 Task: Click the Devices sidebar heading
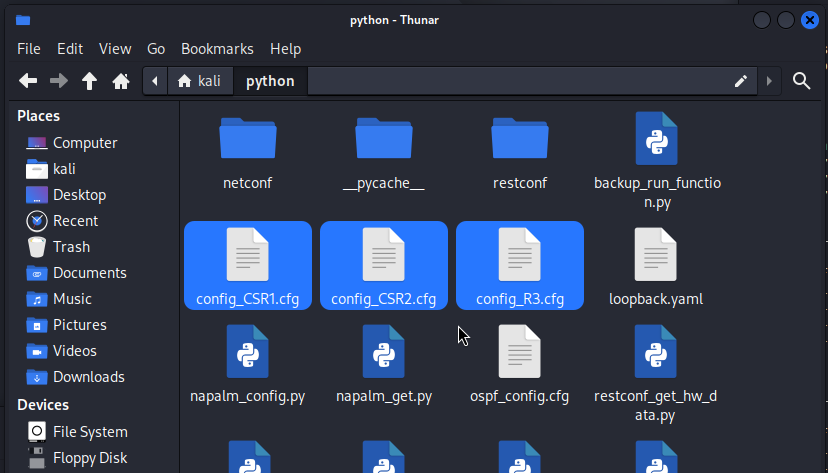click(43, 405)
